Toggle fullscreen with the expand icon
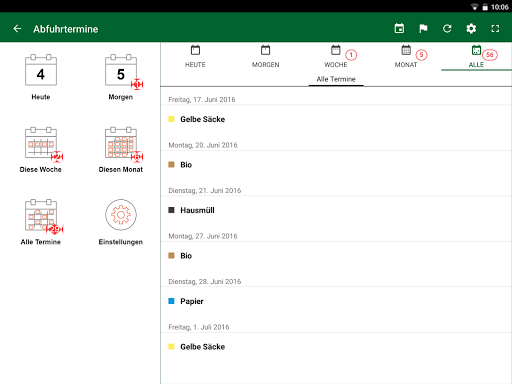The width and height of the screenshot is (512, 384). point(495,29)
